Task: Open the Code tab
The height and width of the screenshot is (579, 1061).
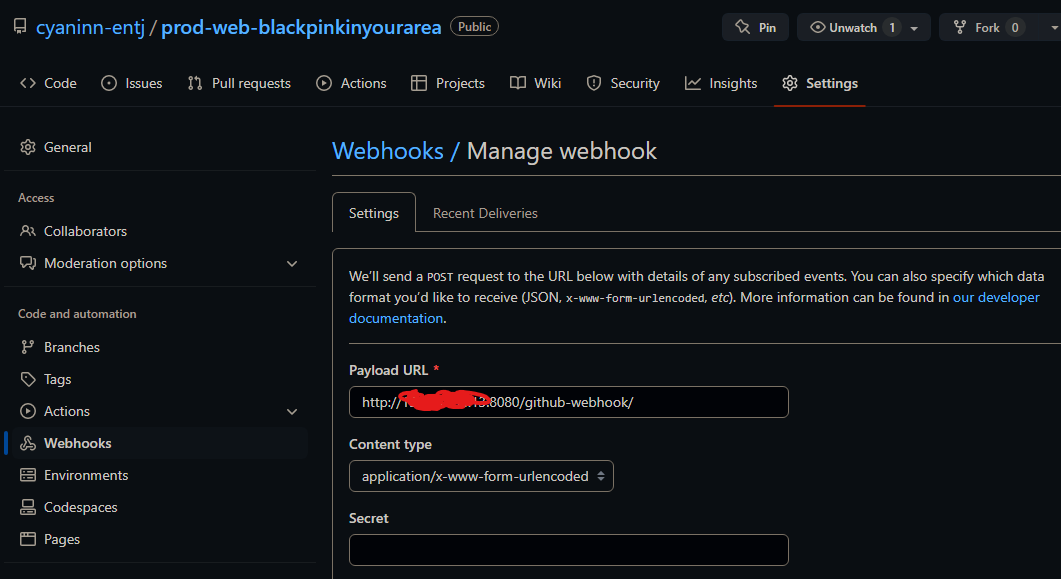Action: click(x=48, y=83)
